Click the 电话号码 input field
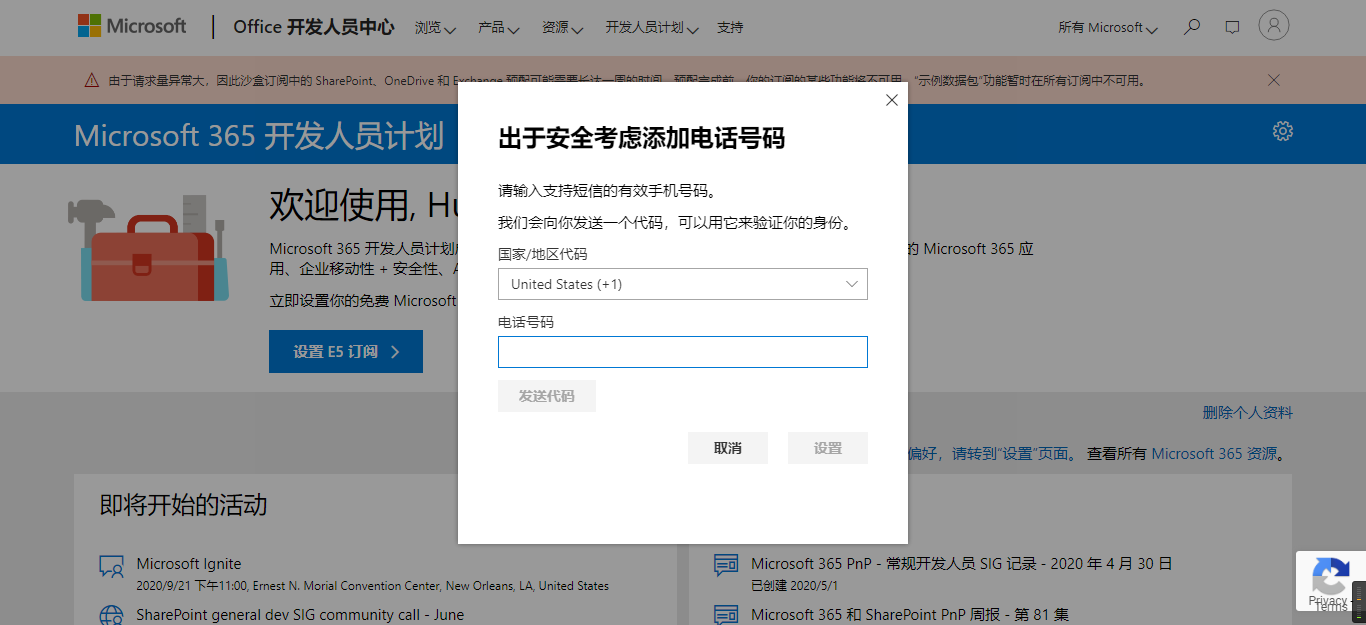Image resolution: width=1366 pixels, height=625 pixels. [683, 352]
